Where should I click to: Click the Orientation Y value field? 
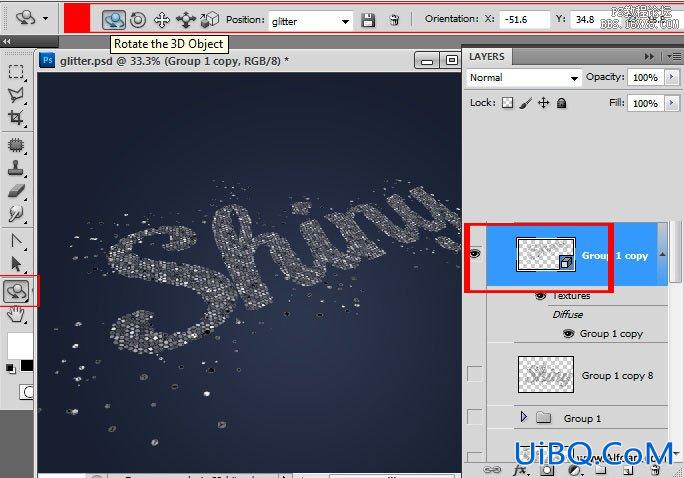pyautogui.click(x=587, y=20)
